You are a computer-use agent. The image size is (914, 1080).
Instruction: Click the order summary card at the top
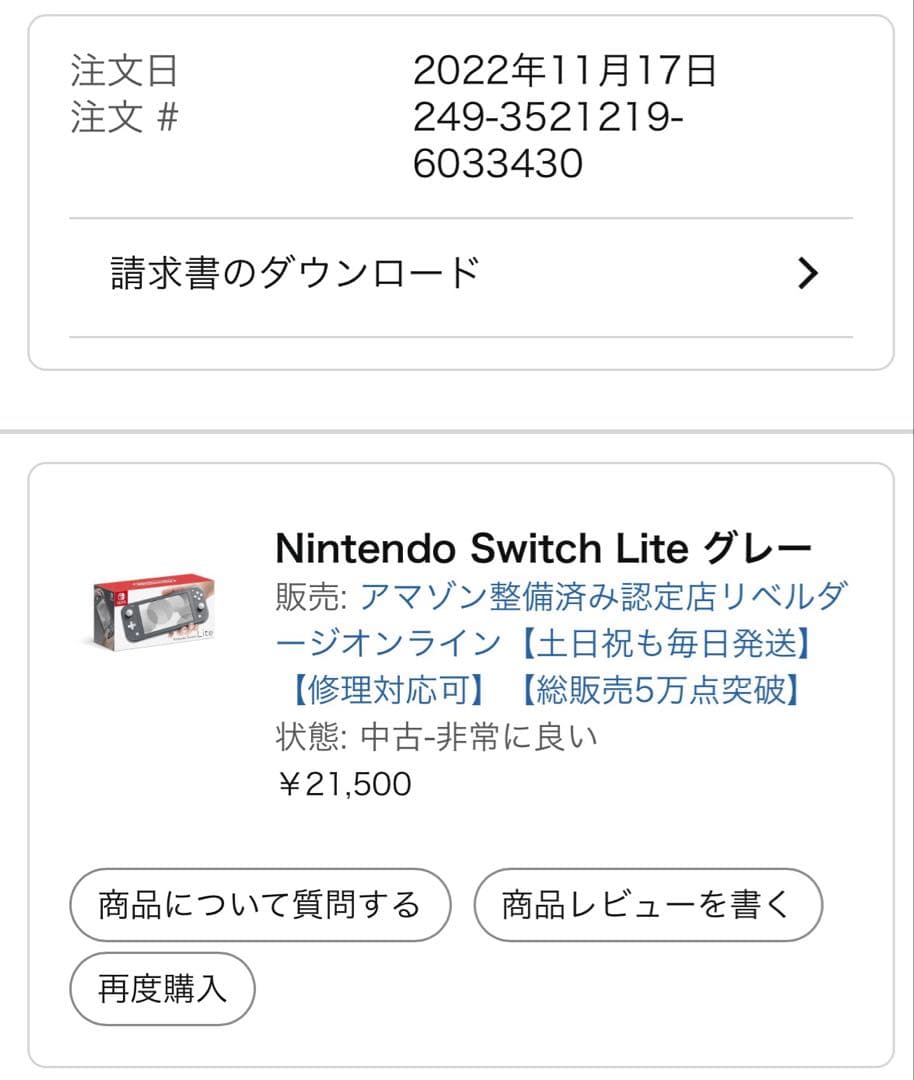point(457,190)
